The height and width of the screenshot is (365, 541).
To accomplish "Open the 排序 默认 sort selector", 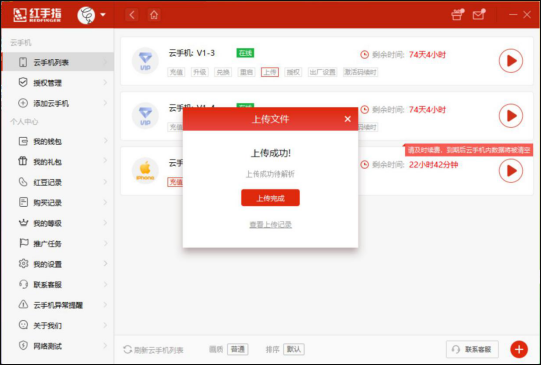I will pyautogui.click(x=294, y=349).
